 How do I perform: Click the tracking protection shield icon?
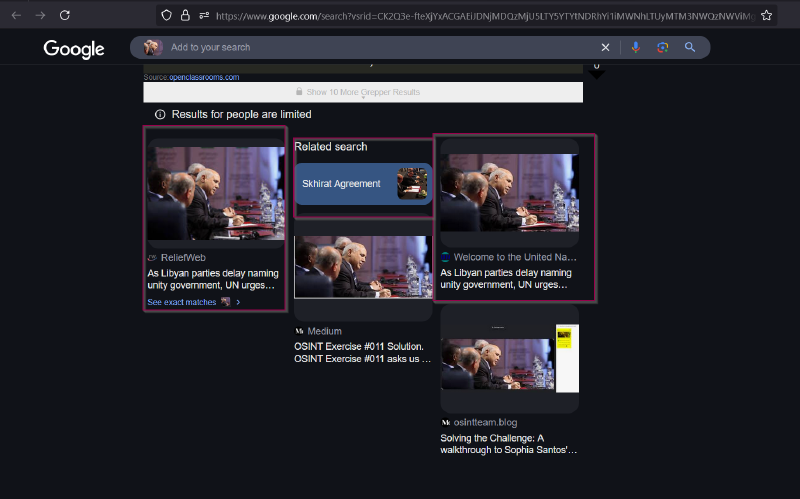click(167, 15)
